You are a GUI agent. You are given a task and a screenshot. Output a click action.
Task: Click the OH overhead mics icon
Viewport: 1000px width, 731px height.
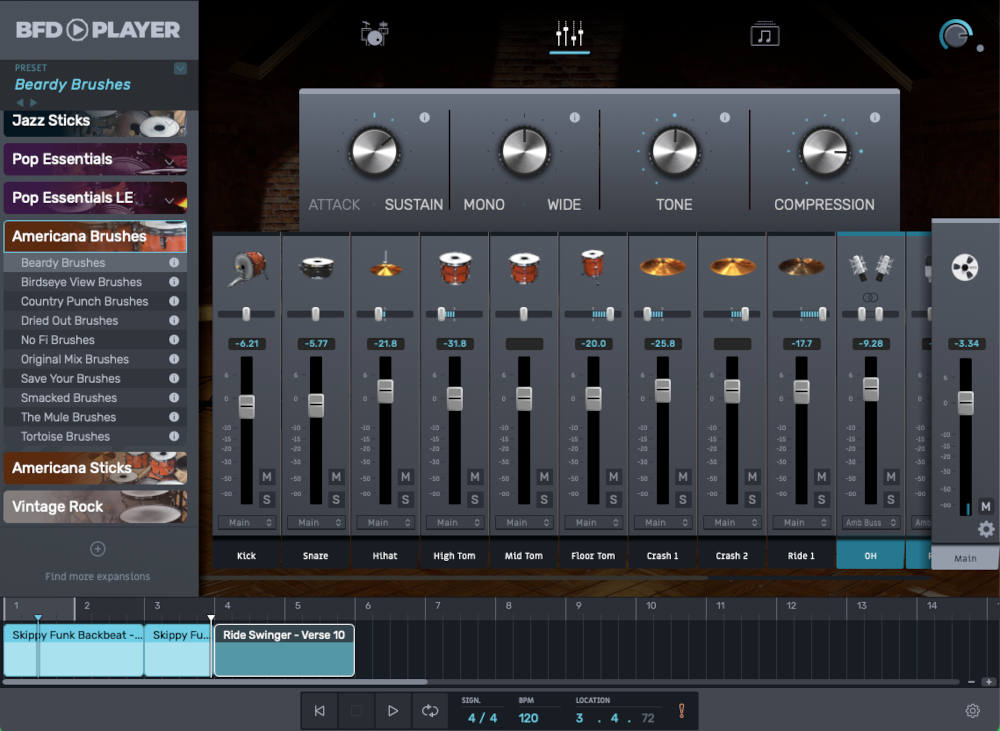(870, 266)
